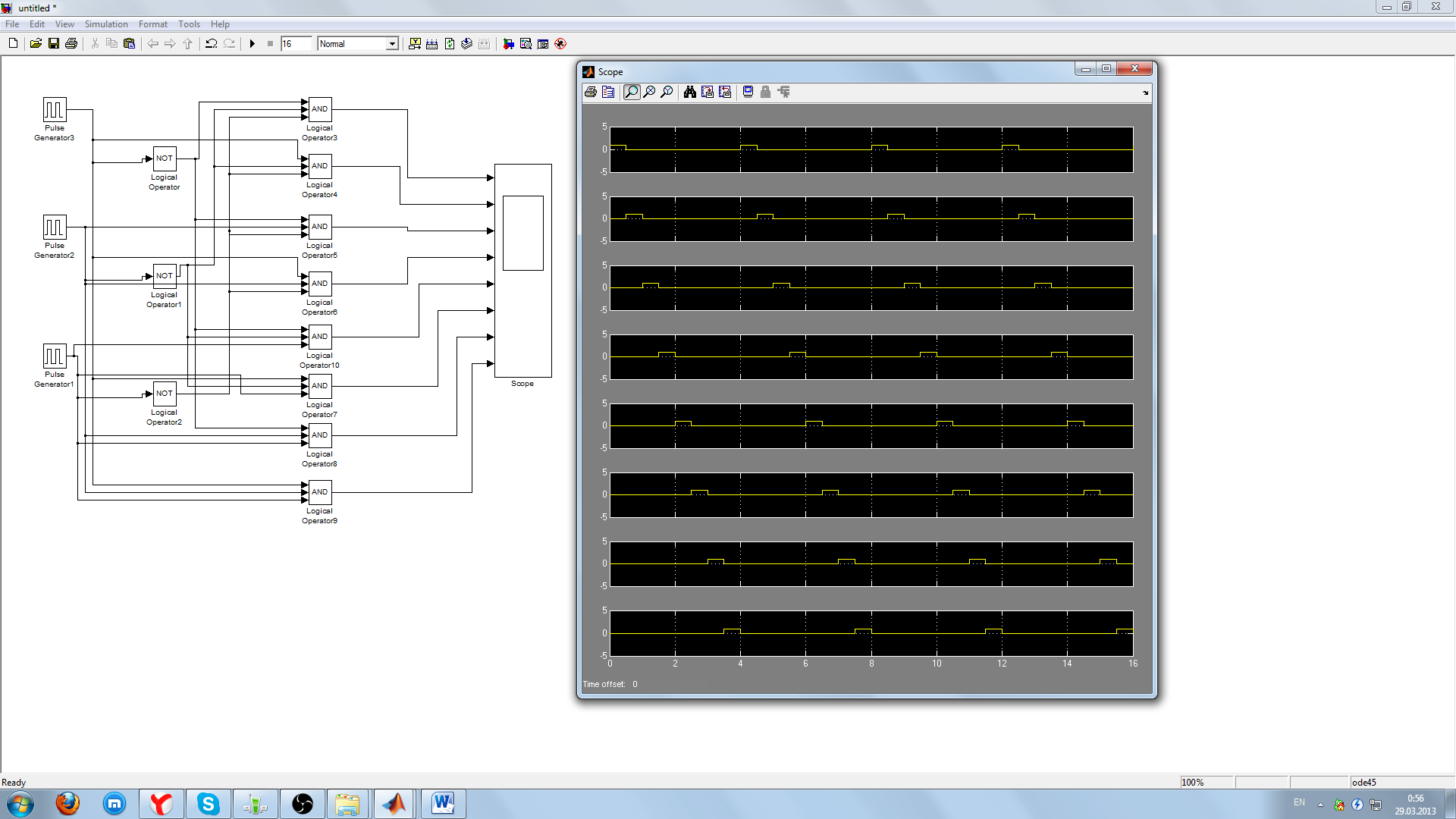
Task: Open Skype from the taskbar
Action: [208, 804]
